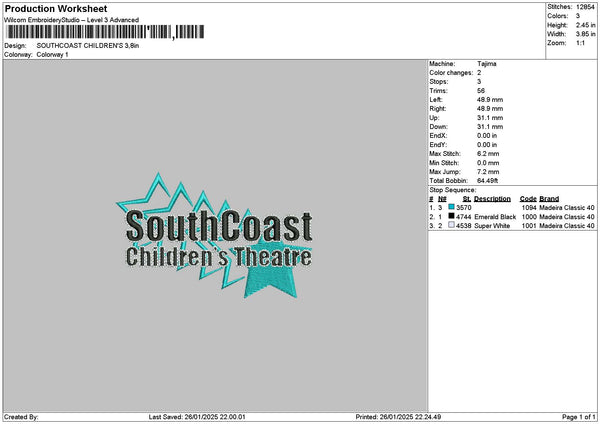
Task: Click the Stitches value 12854
Action: coord(585,7)
